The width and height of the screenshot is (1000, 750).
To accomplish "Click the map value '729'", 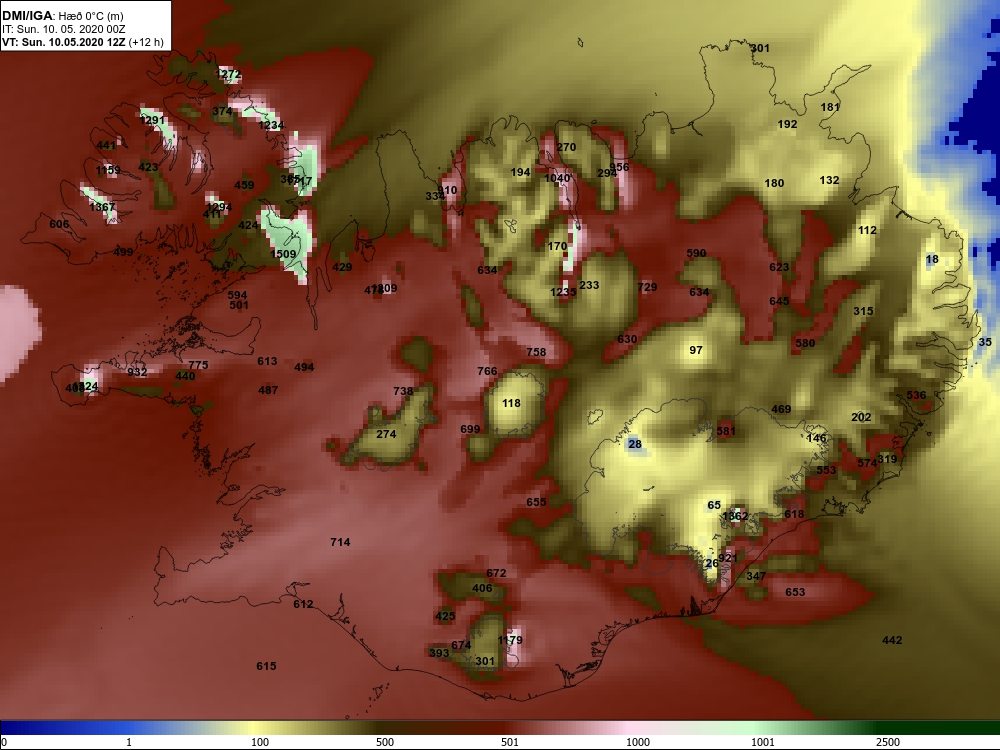I will pos(647,287).
